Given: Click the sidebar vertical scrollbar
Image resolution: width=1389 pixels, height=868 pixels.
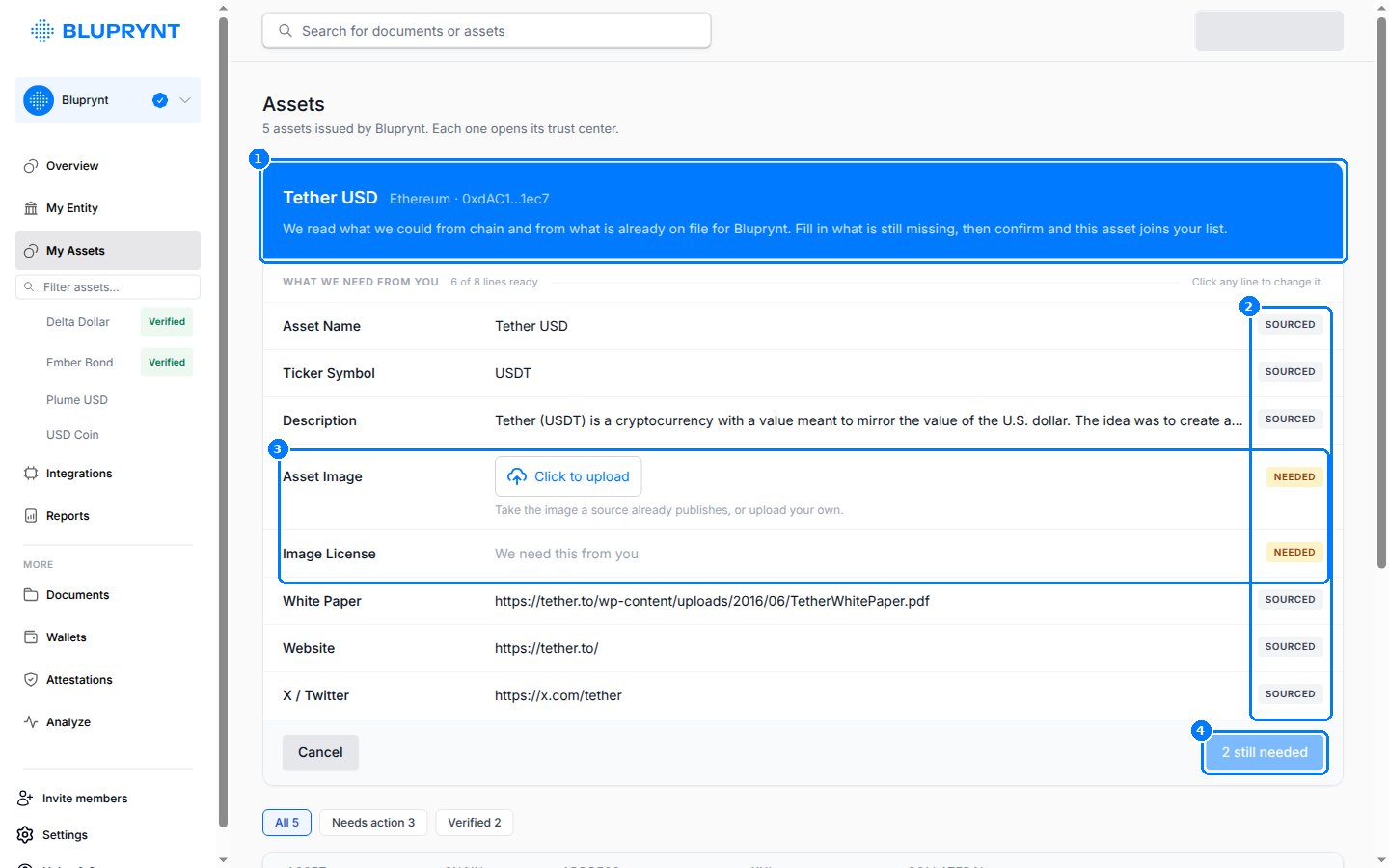Looking at the screenshot, I should coord(224,422).
